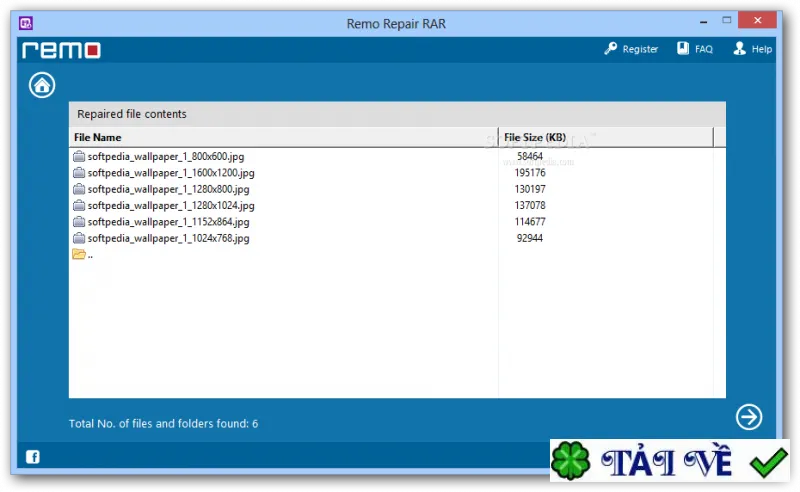
Task: Click file icon of 1280x1024.jpg row
Action: coord(79,205)
